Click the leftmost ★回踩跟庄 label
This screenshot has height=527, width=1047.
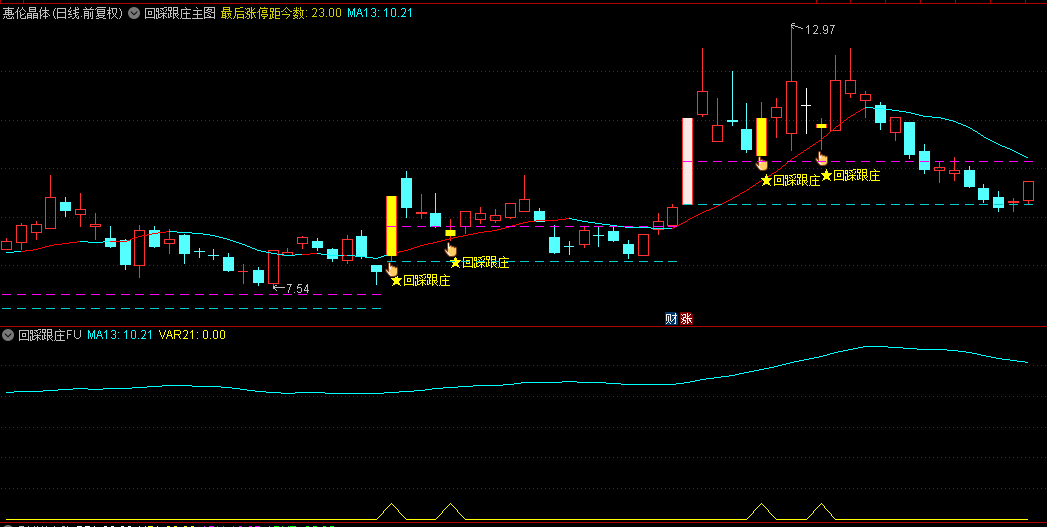click(421, 281)
